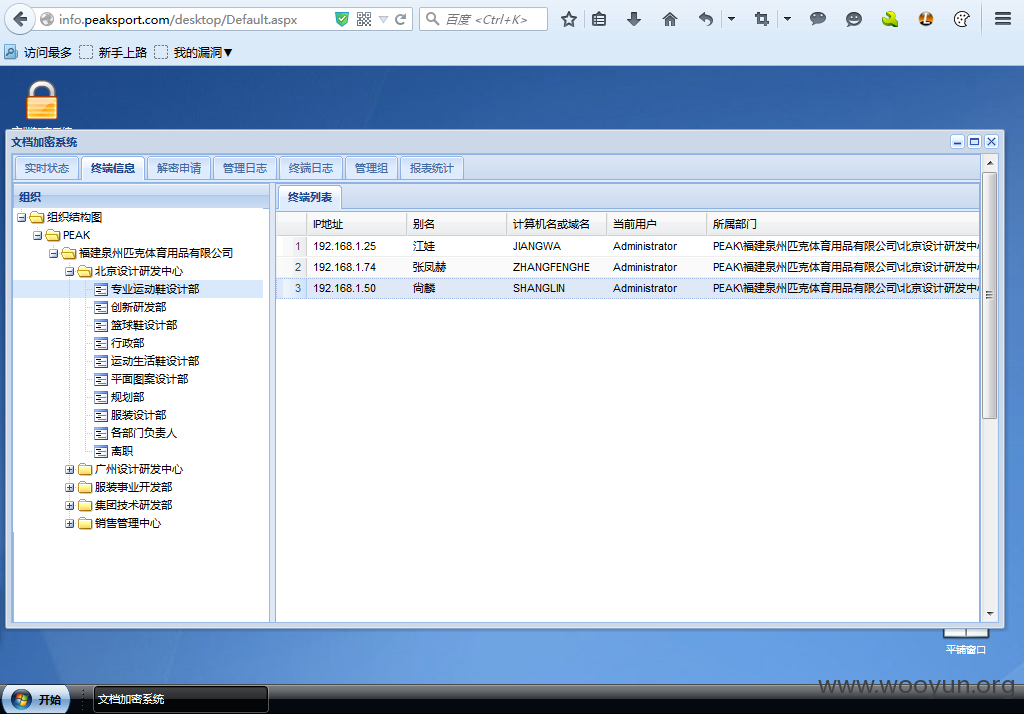Select the ZHANGFENGHE computer row
This screenshot has width=1024, height=714.
point(628,267)
